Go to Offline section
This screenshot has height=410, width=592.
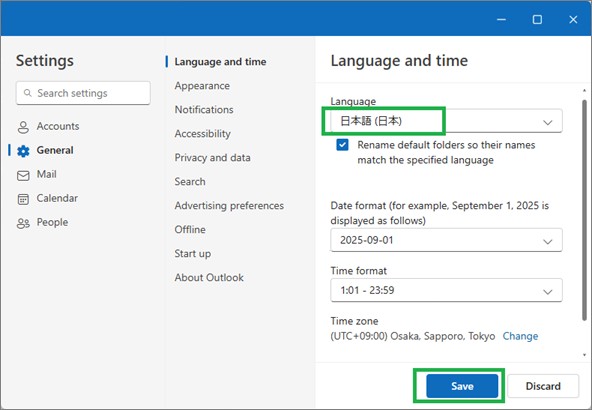click(190, 230)
